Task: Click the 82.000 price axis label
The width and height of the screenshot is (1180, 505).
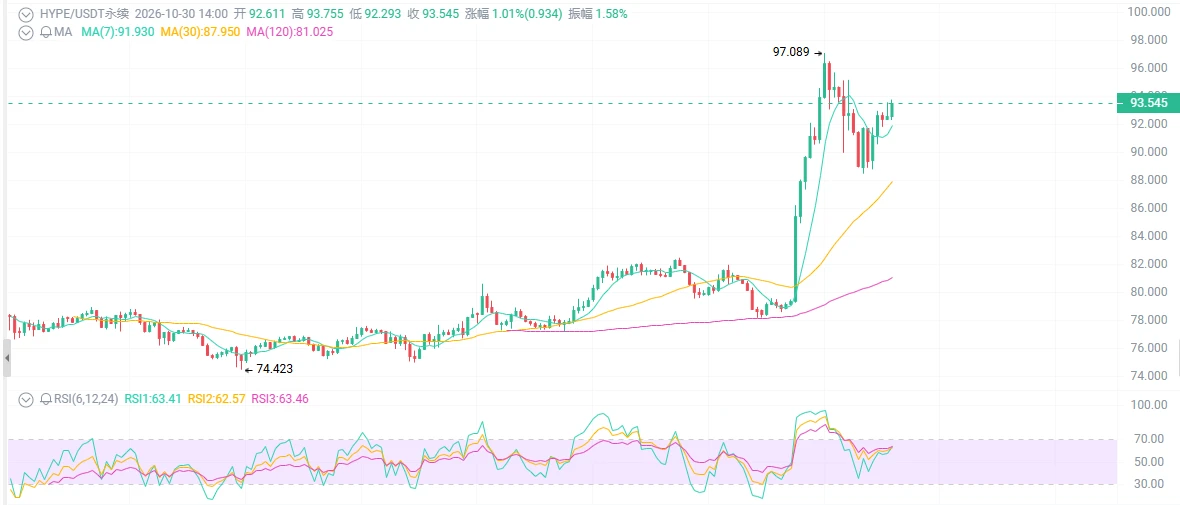Action: click(1148, 263)
